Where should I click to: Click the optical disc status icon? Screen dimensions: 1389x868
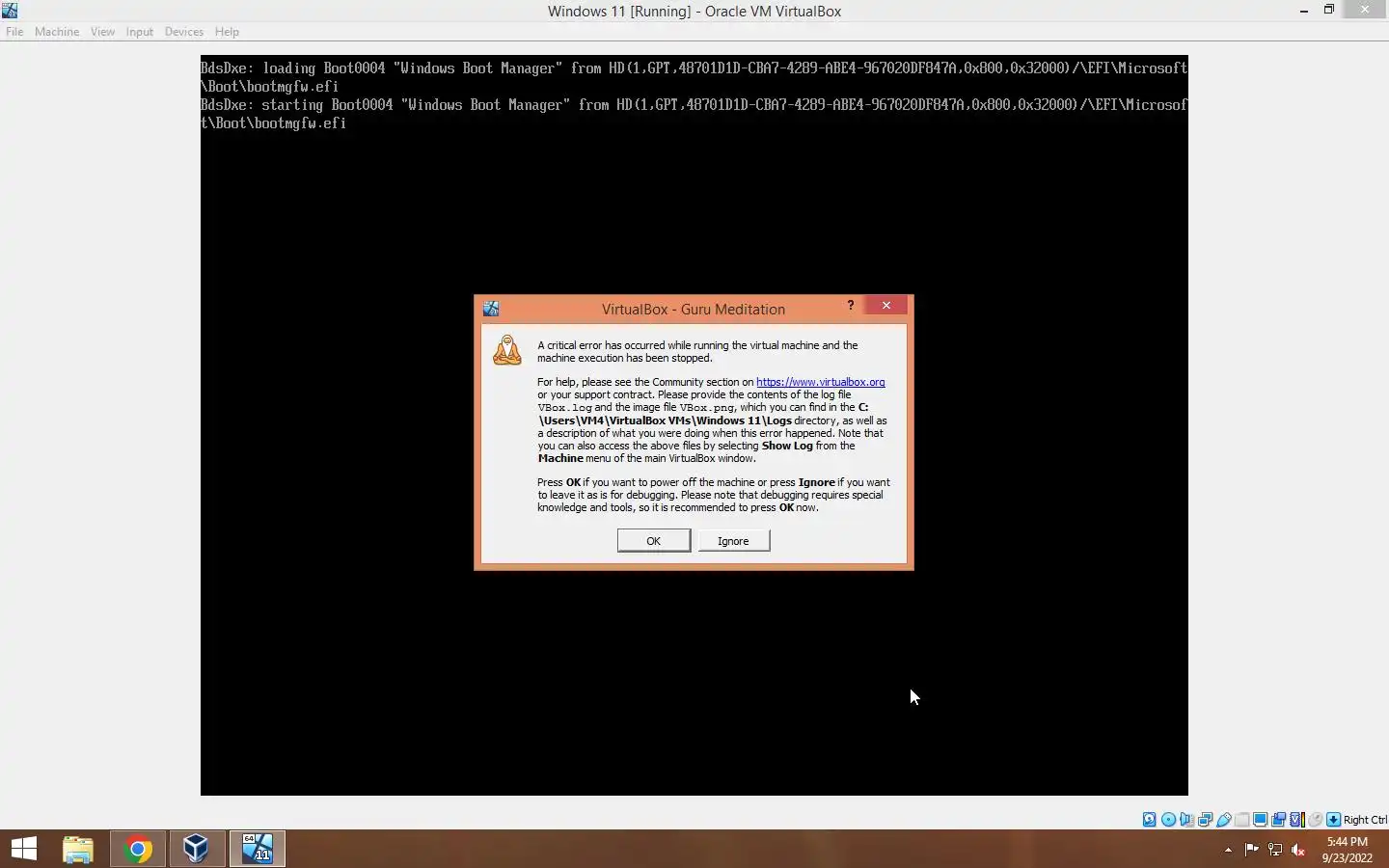coord(1168,820)
